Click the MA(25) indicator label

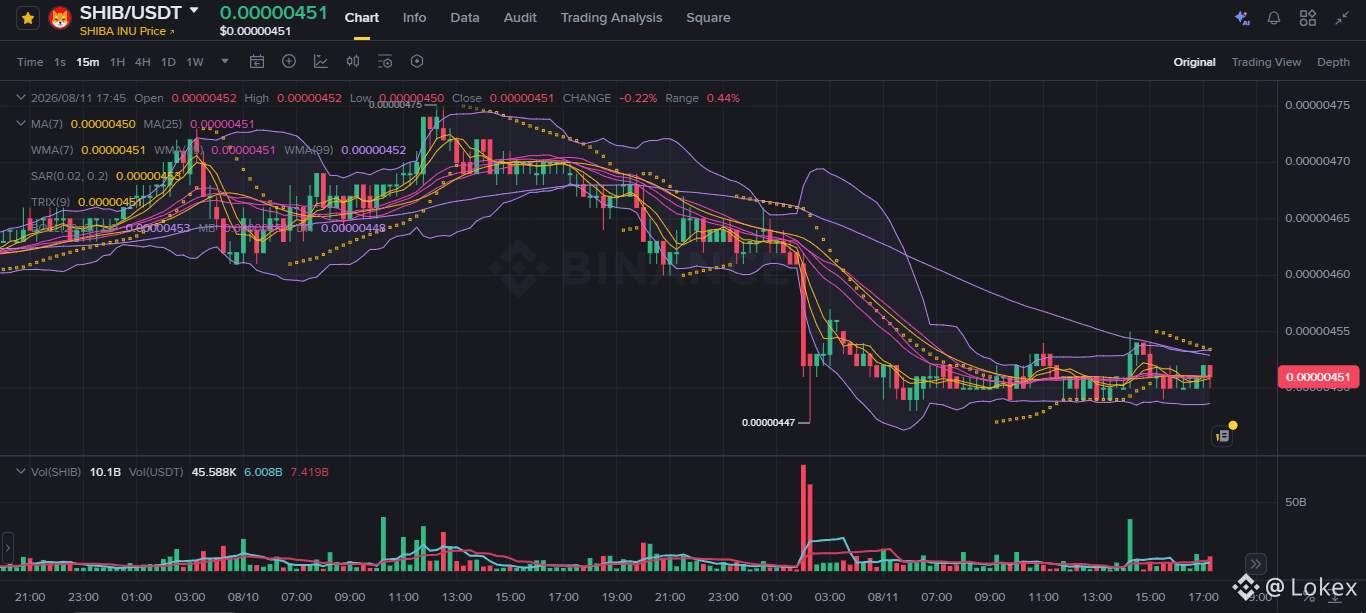pyautogui.click(x=162, y=124)
